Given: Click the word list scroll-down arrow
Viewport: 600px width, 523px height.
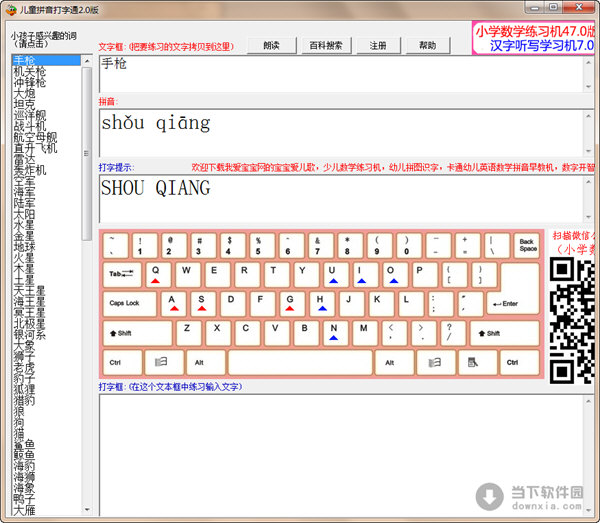Looking at the screenshot, I should [87, 510].
